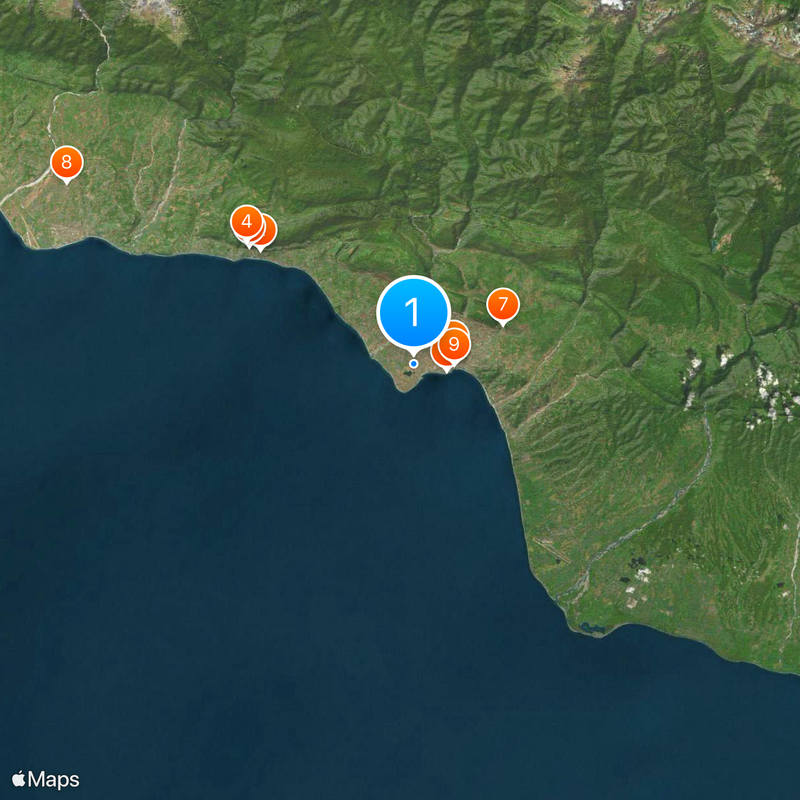The height and width of the screenshot is (800, 800).
Task: Click the headland tip jutting into the sea
Action: point(404,387)
